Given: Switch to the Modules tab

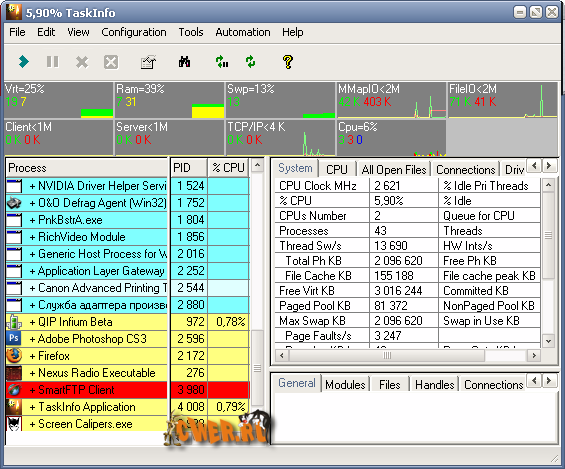Looking at the screenshot, I should (x=345, y=384).
